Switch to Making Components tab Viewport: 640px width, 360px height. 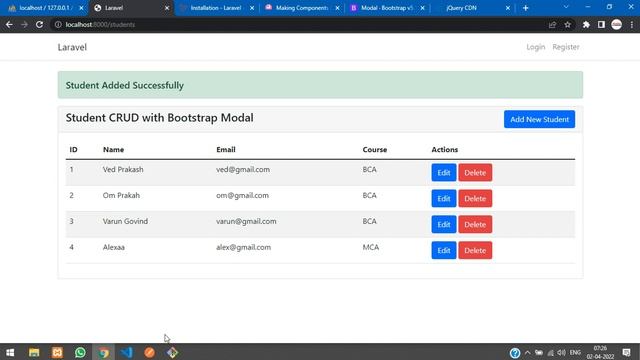click(x=302, y=8)
